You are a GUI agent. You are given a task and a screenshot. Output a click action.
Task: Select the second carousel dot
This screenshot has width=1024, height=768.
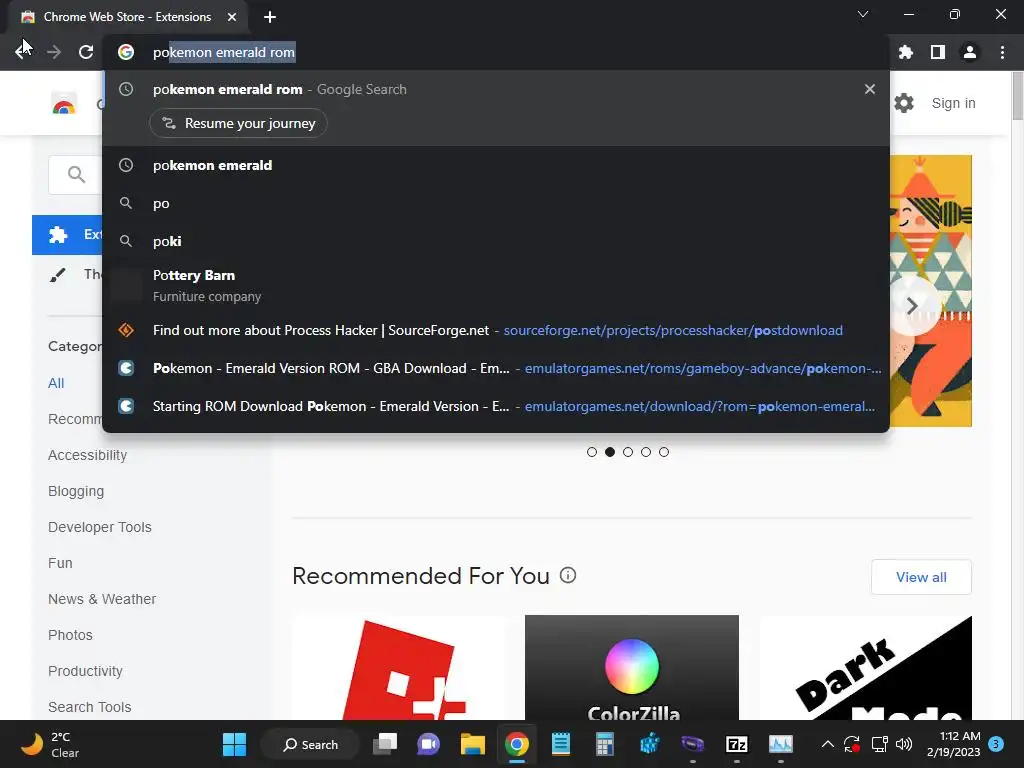610,452
